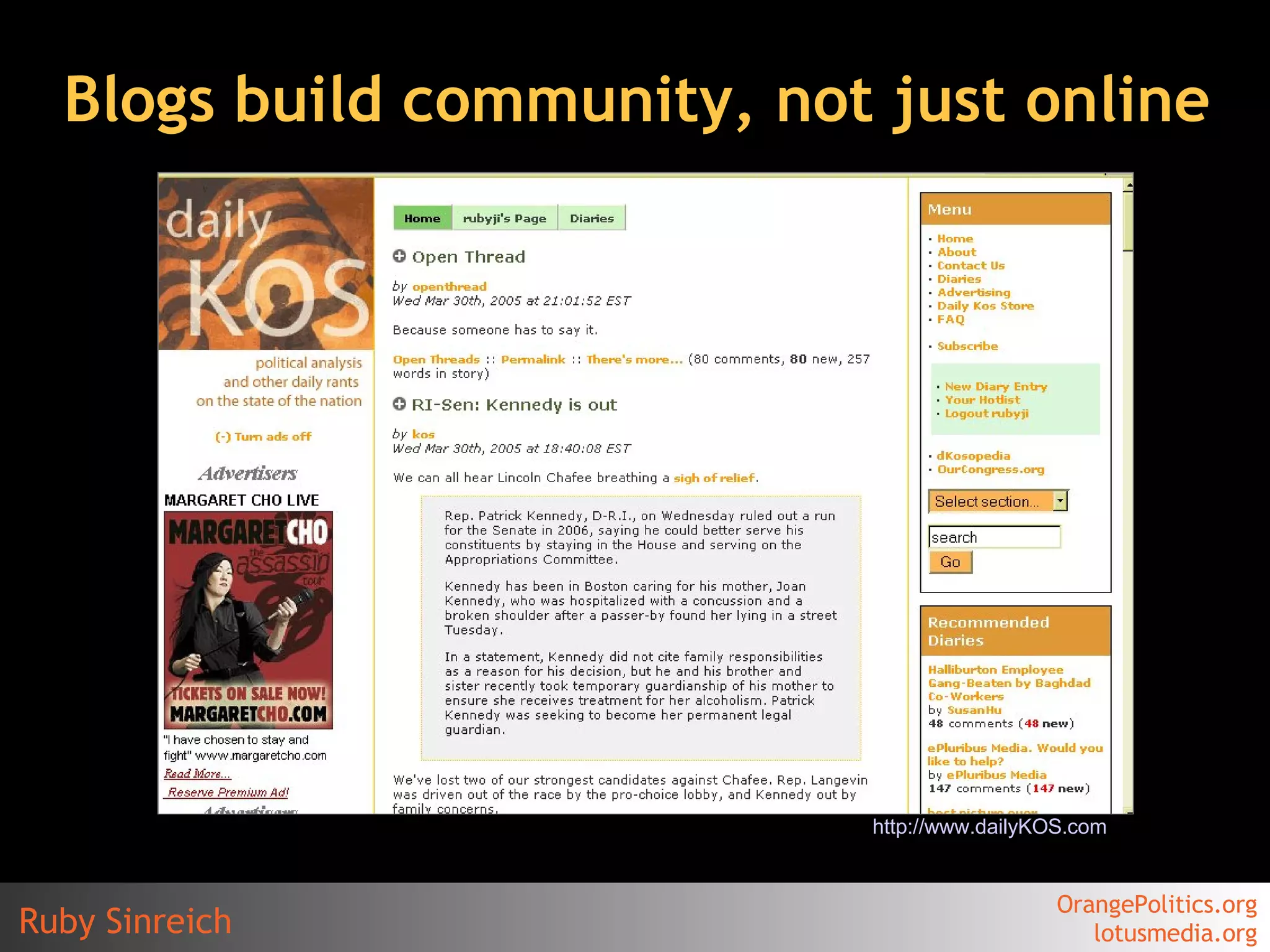Open Home in the Menu sidebar
The height and width of the screenshot is (952, 1270).
955,239
